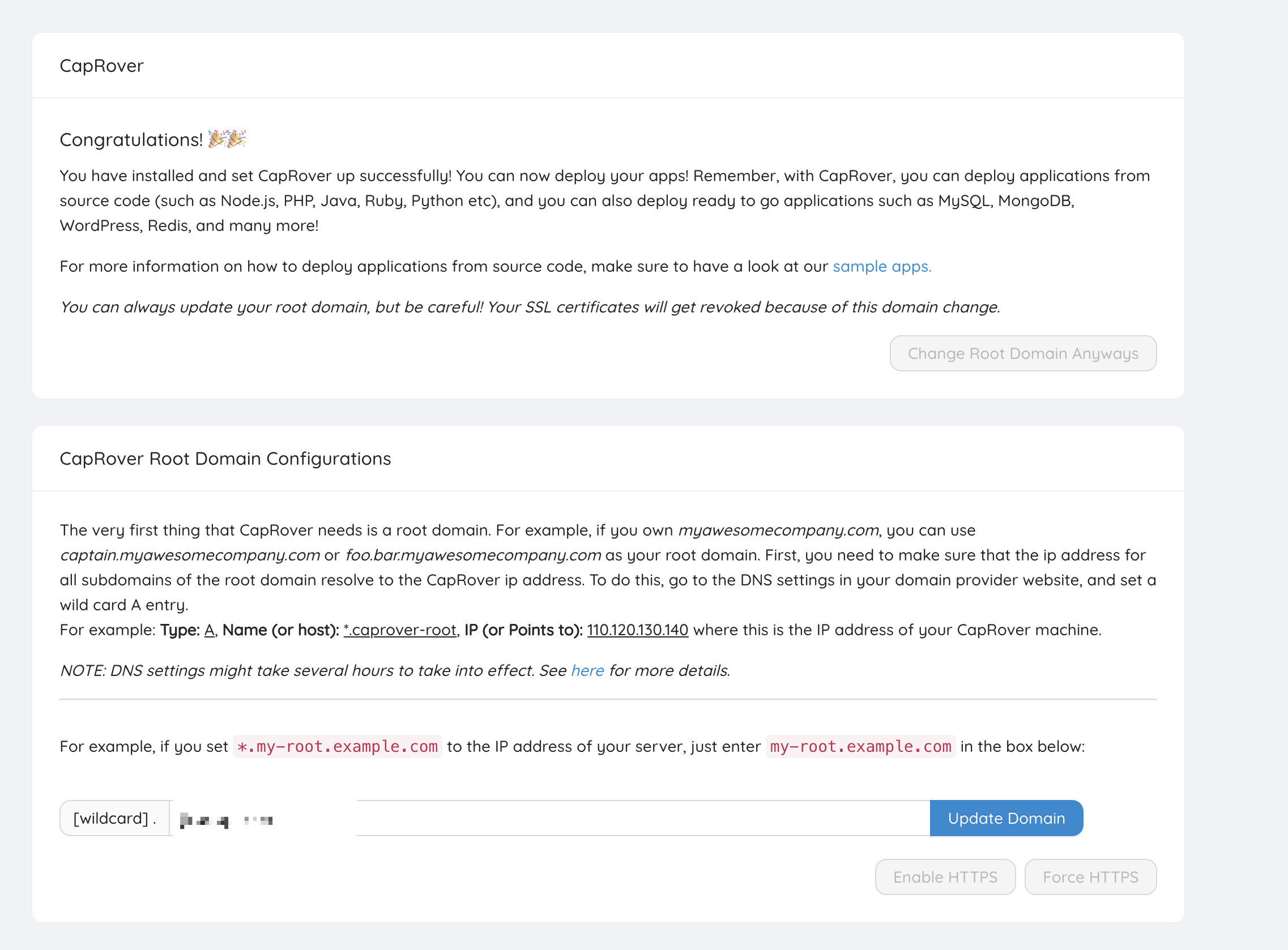Click the italic SSL certificates revoked warning
This screenshot has width=1288, height=950.
(x=529, y=307)
